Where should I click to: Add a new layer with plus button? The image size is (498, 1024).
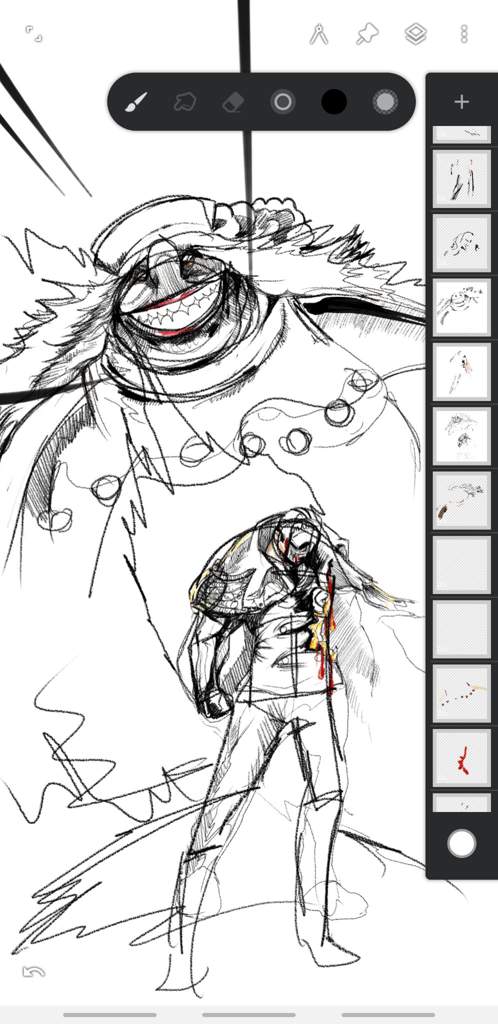461,102
